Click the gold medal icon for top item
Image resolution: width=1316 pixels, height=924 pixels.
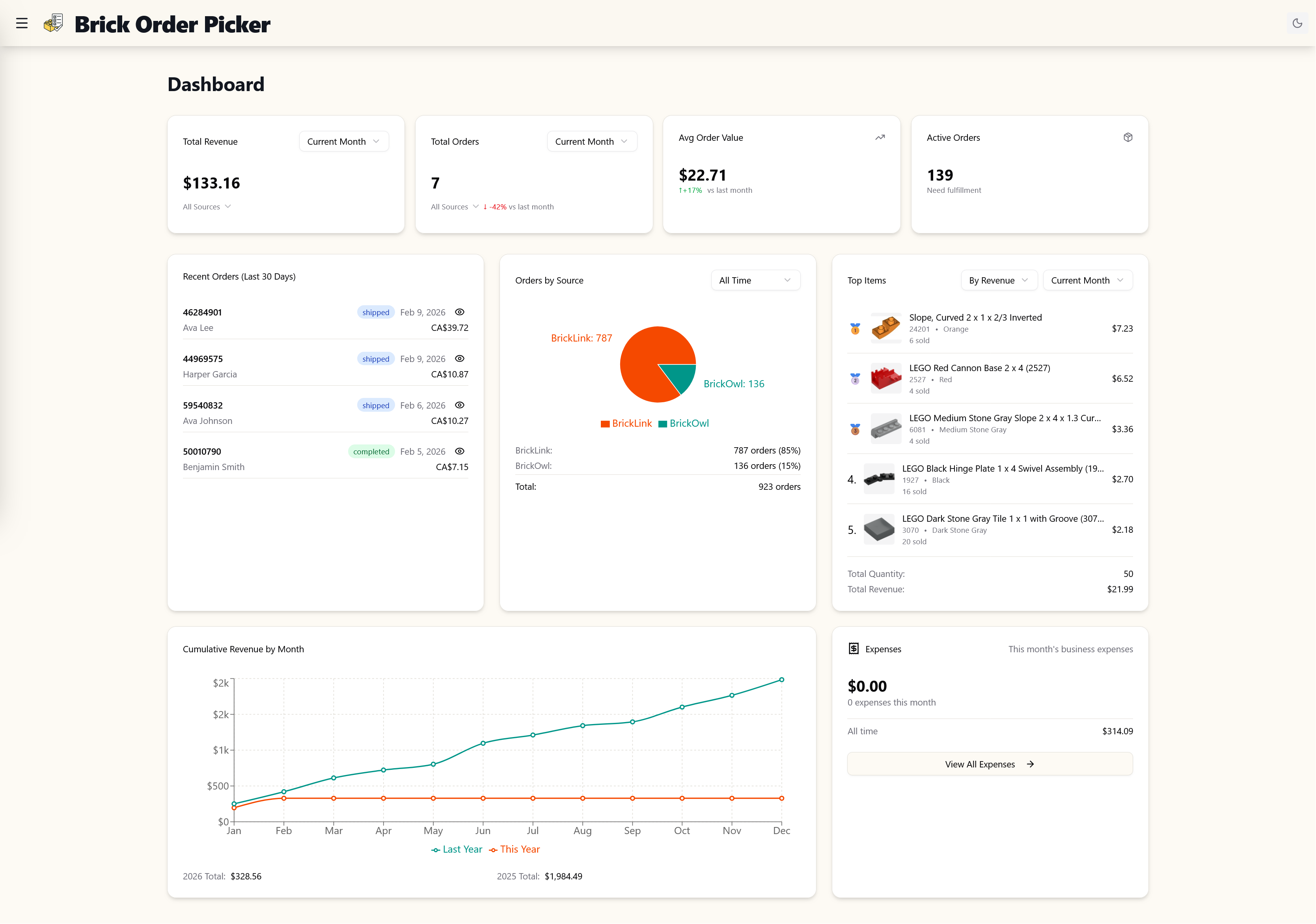tap(855, 329)
